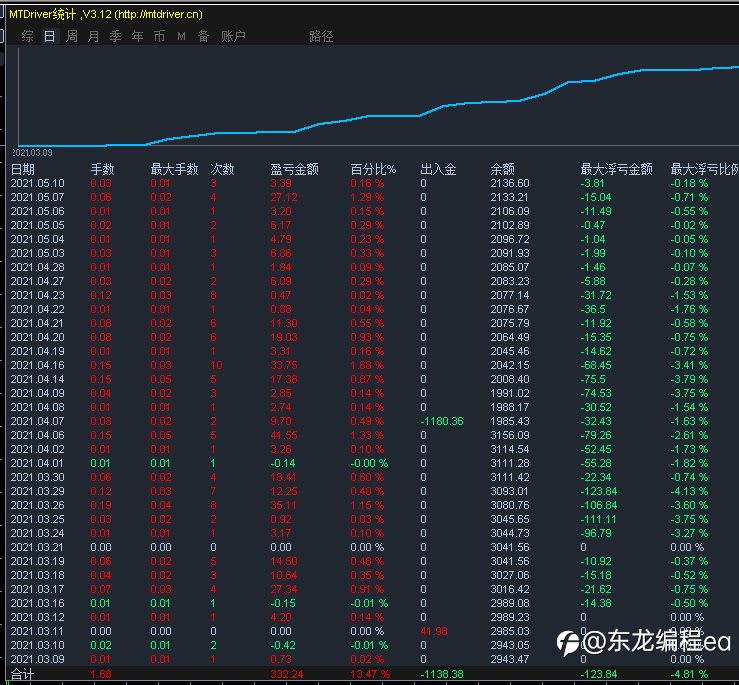Image resolution: width=739 pixels, height=685 pixels.
Task: Click the 出入金 column header
Action: tap(438, 169)
